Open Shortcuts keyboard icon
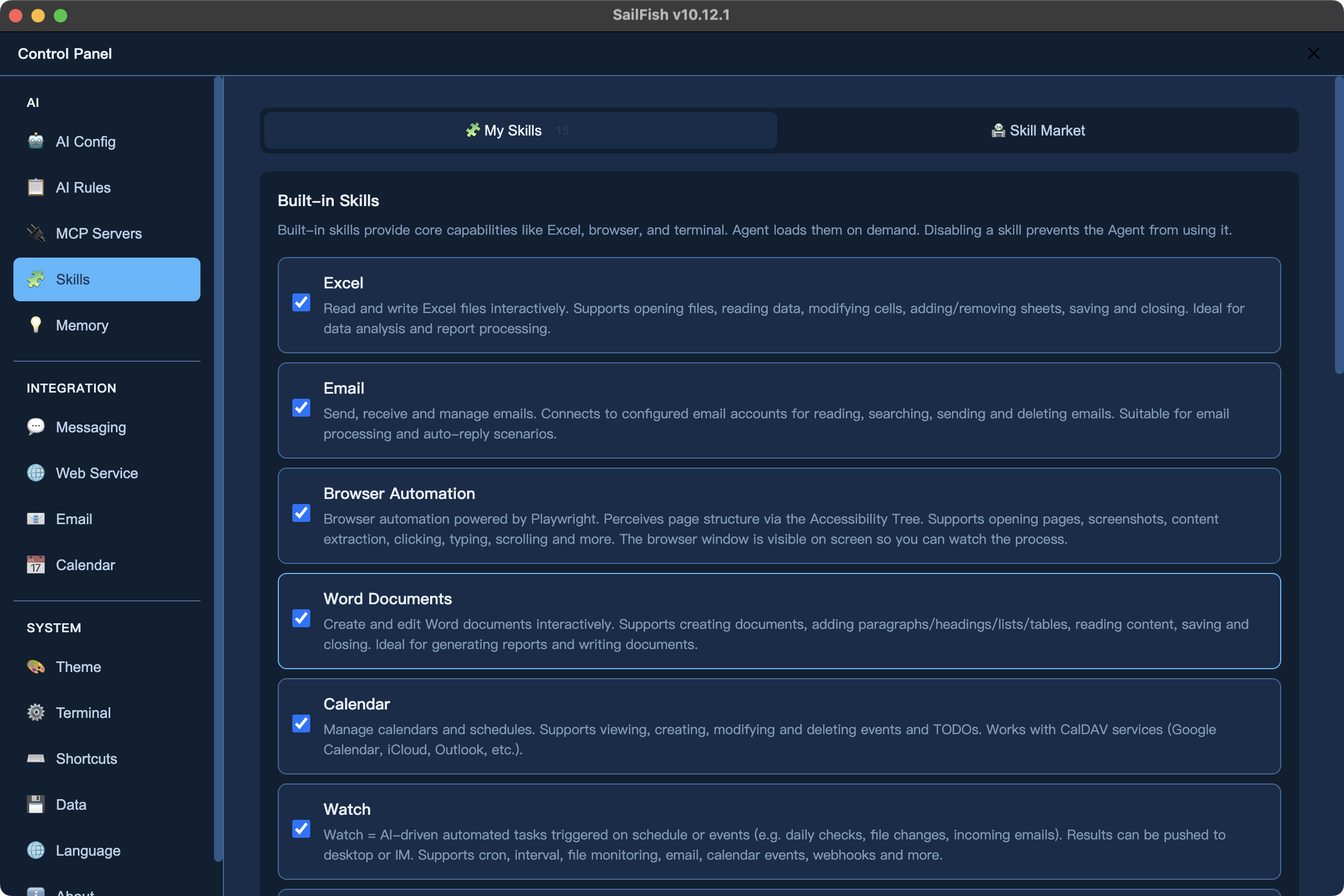 pyautogui.click(x=35, y=758)
